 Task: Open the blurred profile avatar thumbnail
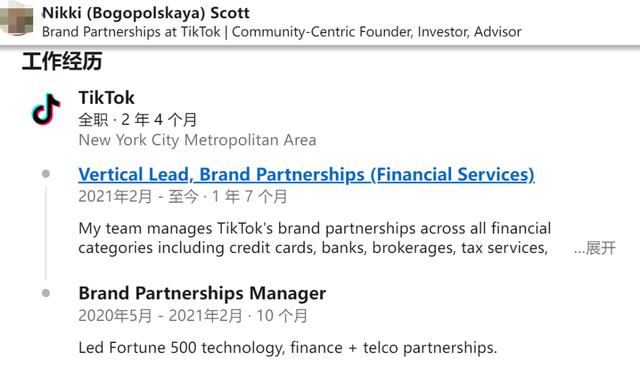coord(17,19)
